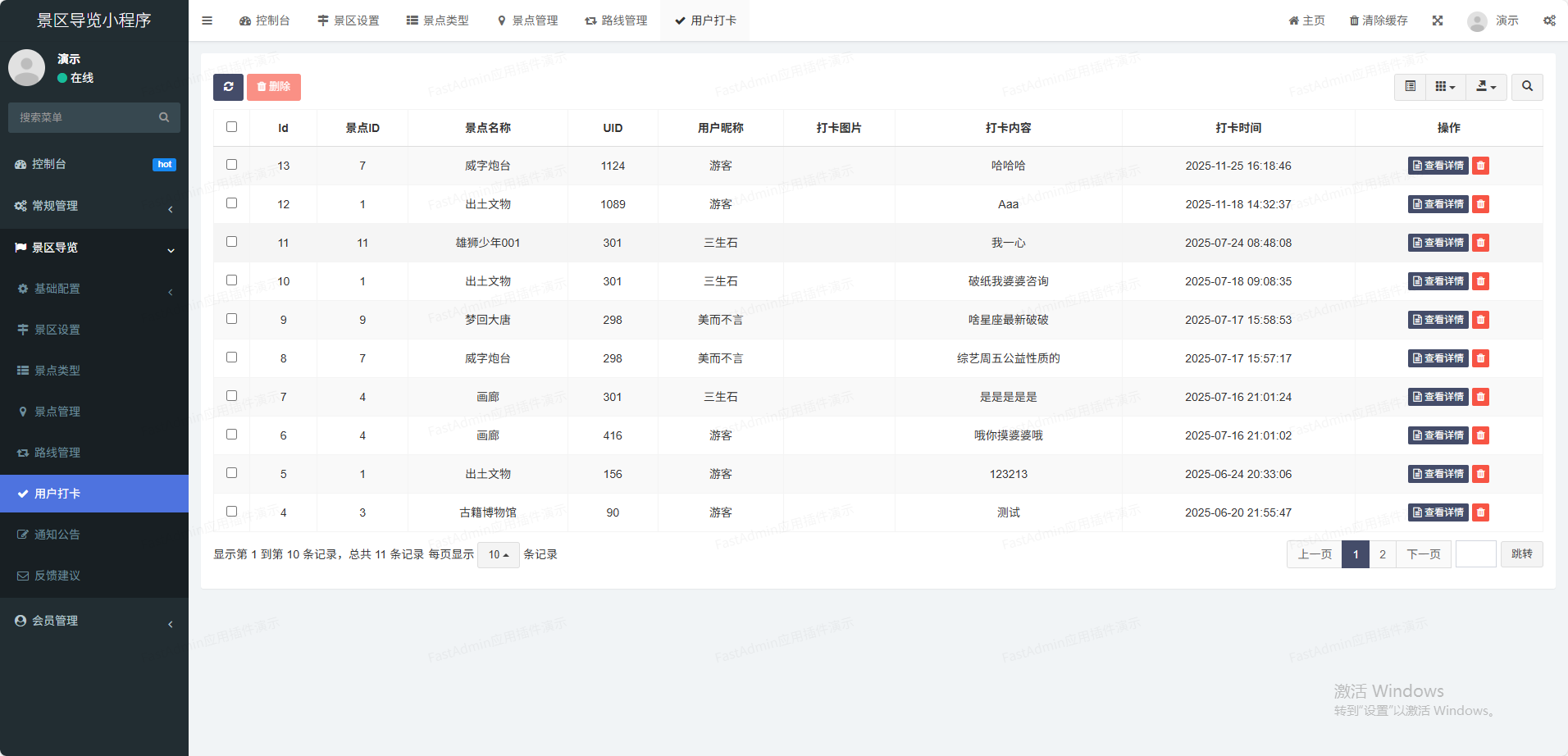This screenshot has width=1568, height=756.
Task: Open the settings gears icon top-right
Action: coord(1549,20)
